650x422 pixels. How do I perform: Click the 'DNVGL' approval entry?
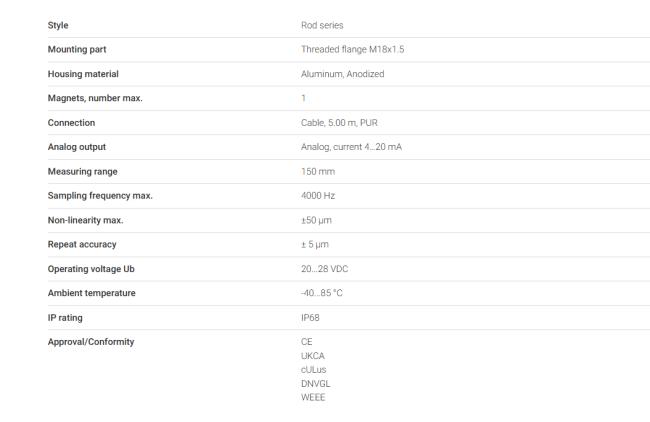tap(315, 382)
